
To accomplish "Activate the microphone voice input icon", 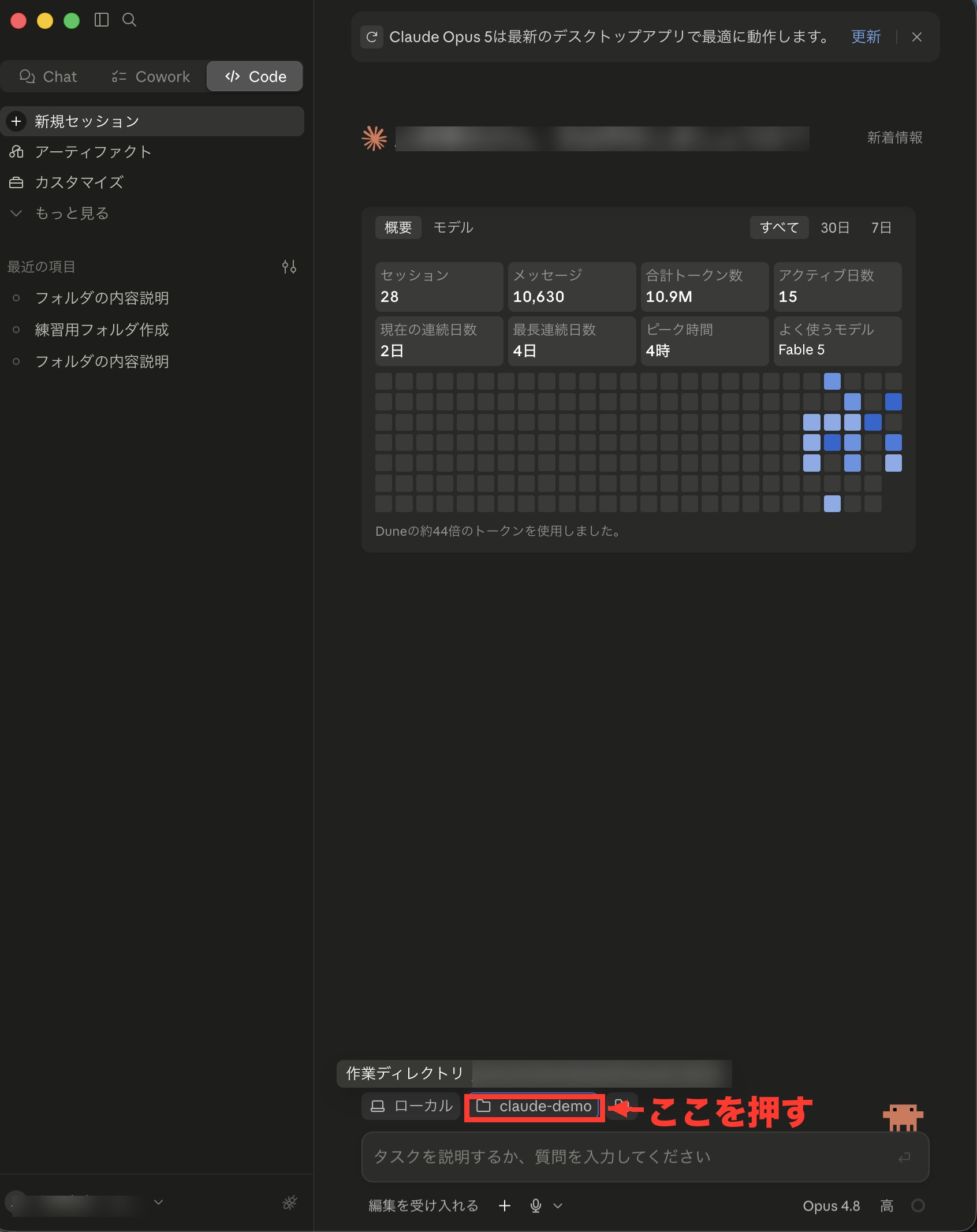I will [x=536, y=1205].
